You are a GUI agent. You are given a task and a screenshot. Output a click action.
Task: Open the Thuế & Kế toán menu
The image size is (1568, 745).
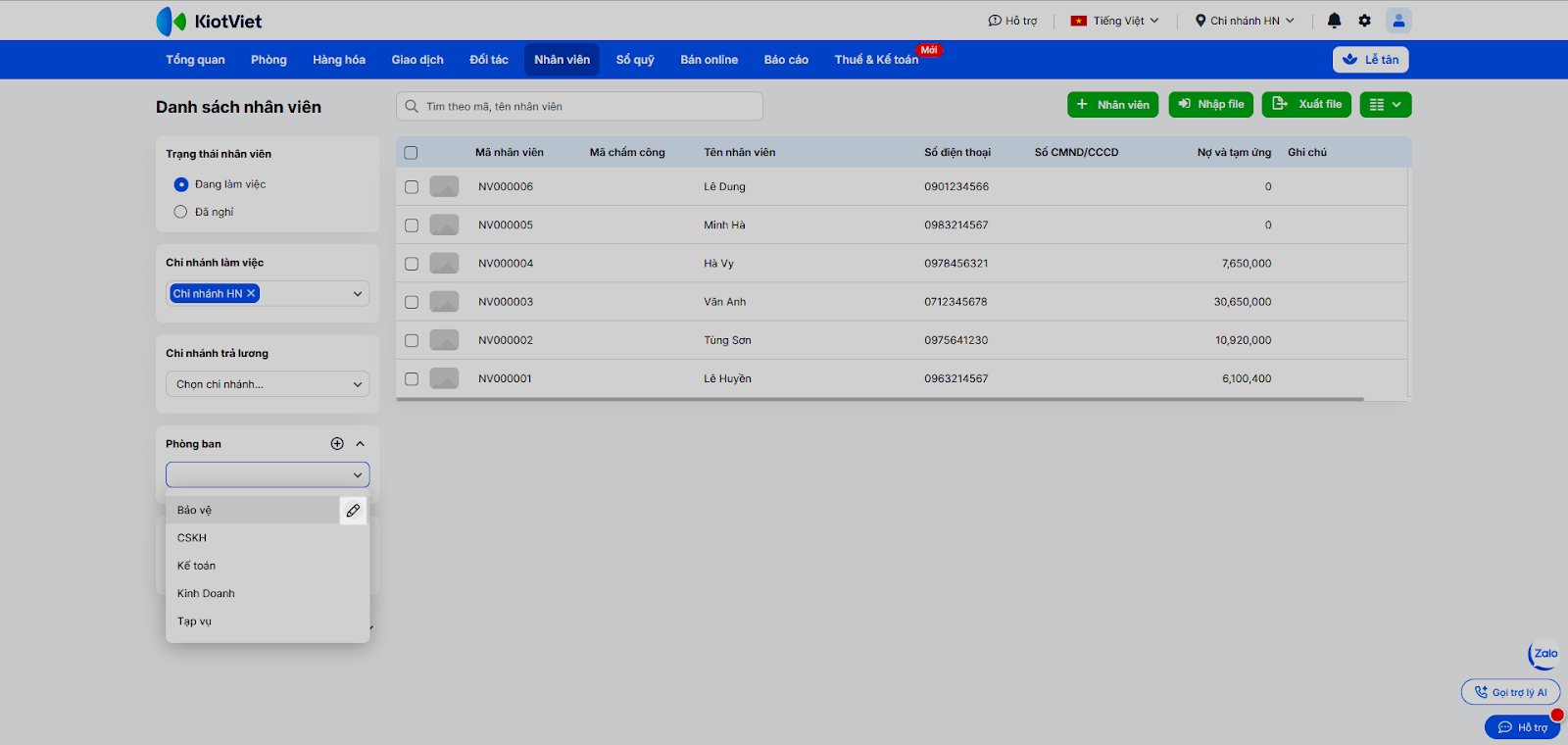click(x=877, y=60)
